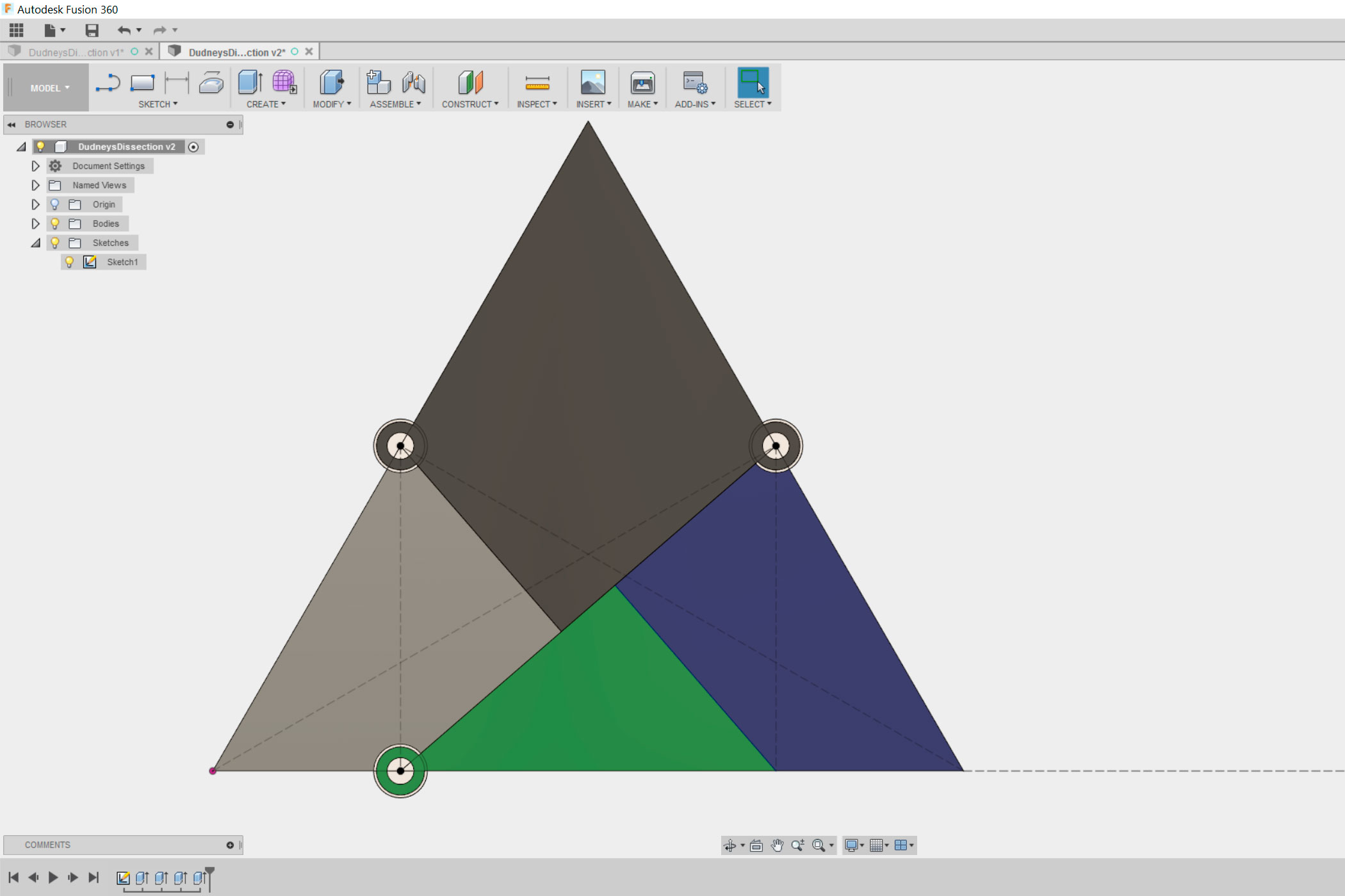Viewport: 1345px width, 896px height.
Task: Click the Measure ruler icon under Inspect
Action: click(537, 83)
